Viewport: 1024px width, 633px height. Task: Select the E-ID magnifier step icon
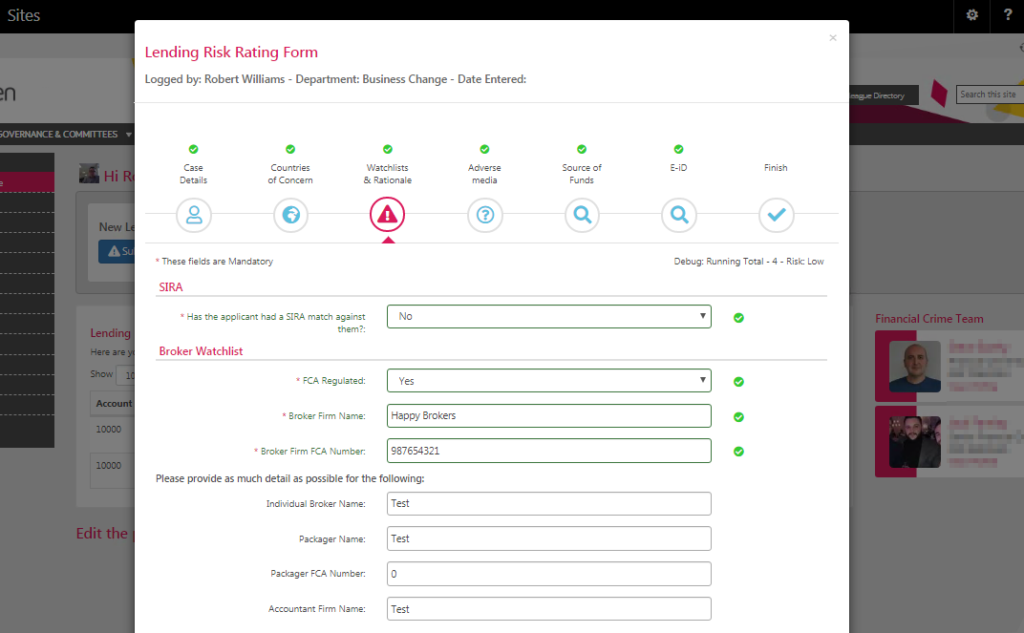pos(678,214)
